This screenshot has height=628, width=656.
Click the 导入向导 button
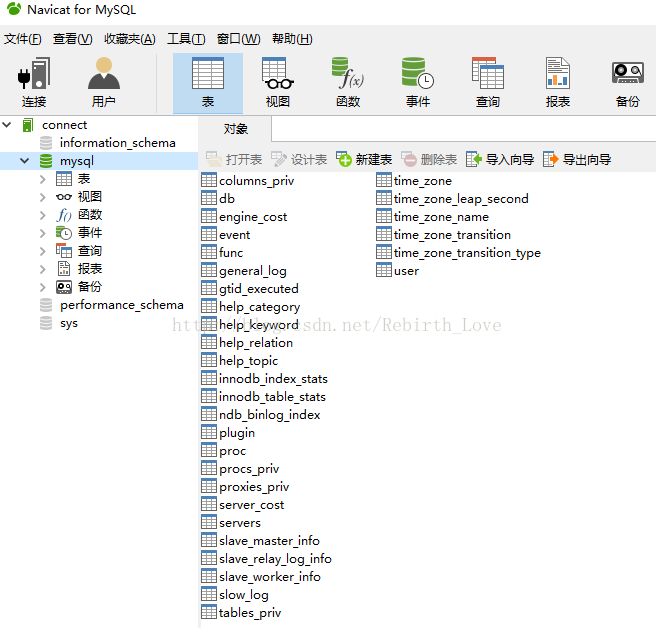(x=500, y=159)
